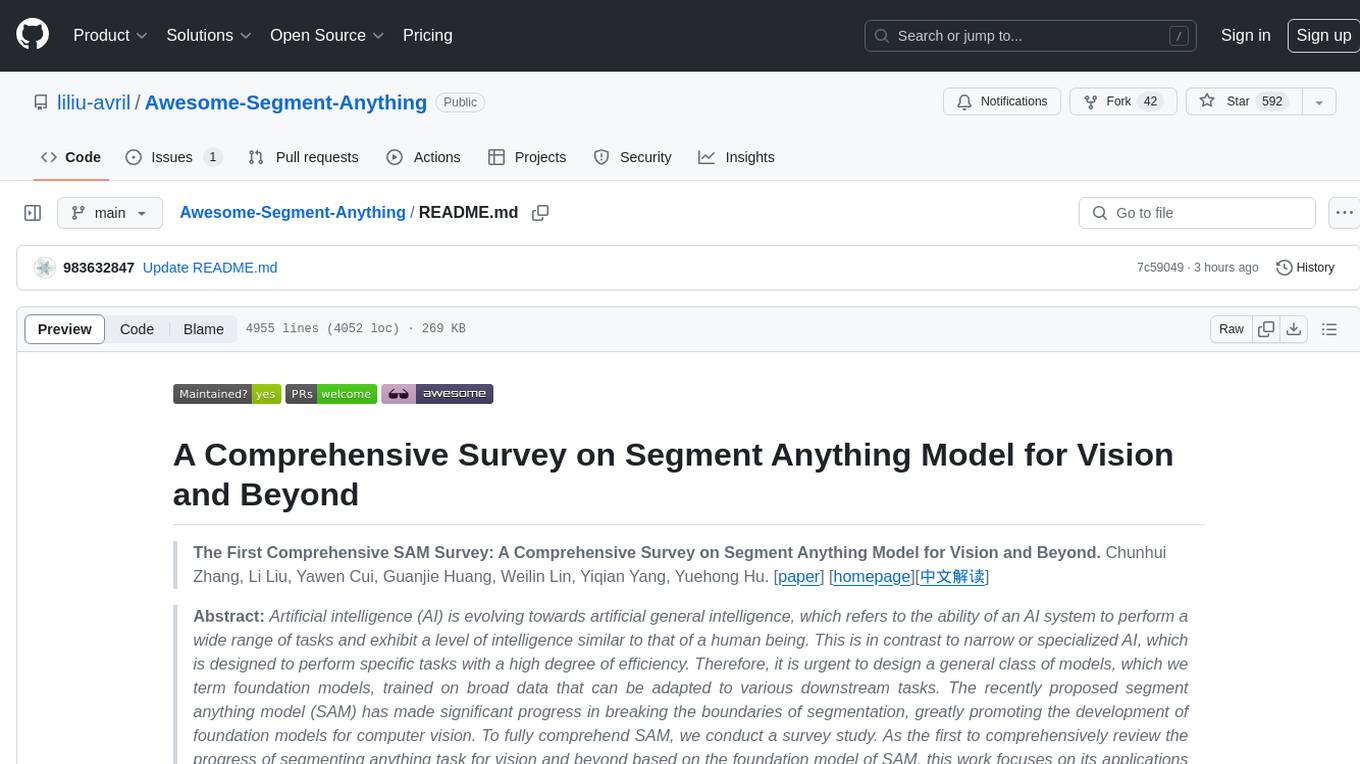Image resolution: width=1360 pixels, height=764 pixels.
Task: Copy raw file contents icon
Action: click(x=1266, y=329)
